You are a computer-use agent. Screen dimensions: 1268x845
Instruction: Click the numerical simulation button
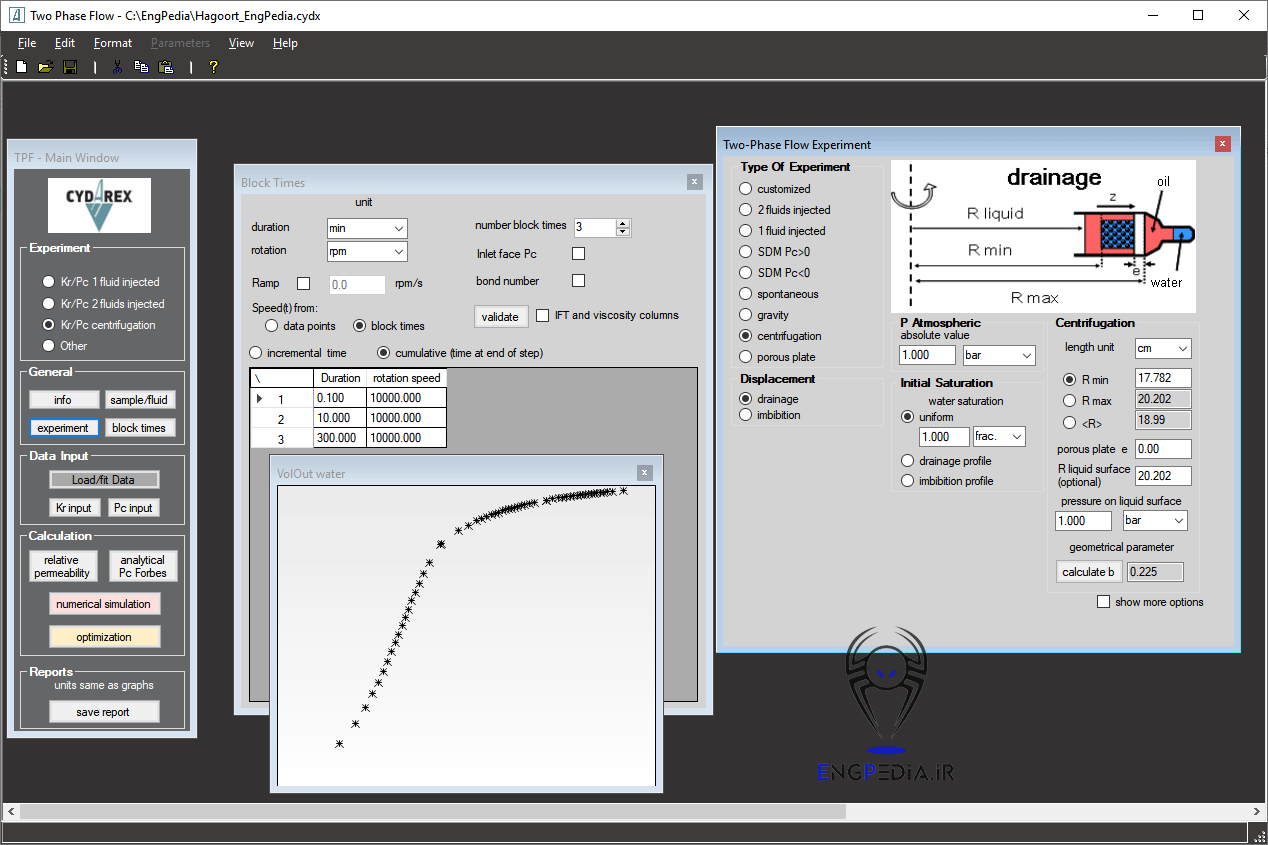[x=104, y=604]
